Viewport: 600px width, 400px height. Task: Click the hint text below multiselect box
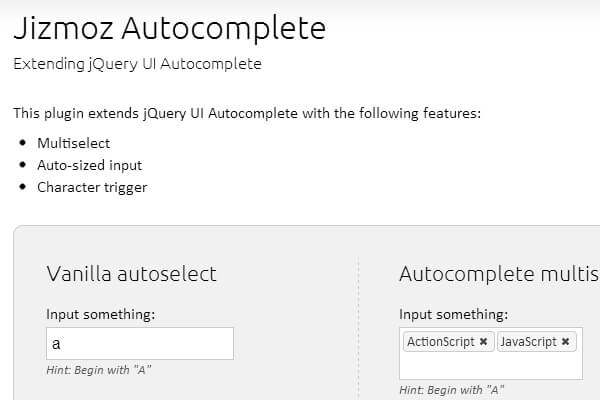(x=451, y=390)
